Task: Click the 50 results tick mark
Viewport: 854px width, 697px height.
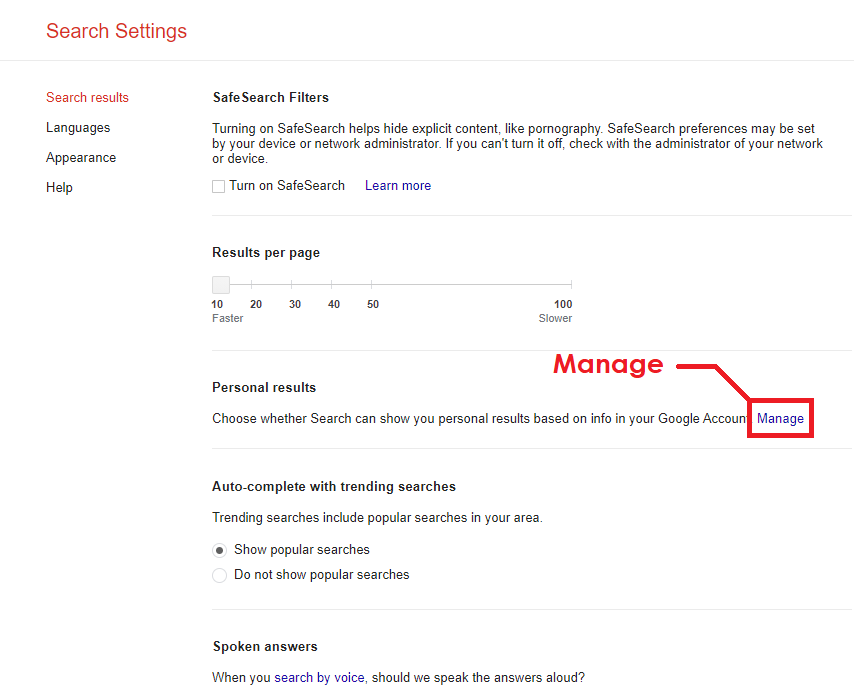Action: coord(371,284)
